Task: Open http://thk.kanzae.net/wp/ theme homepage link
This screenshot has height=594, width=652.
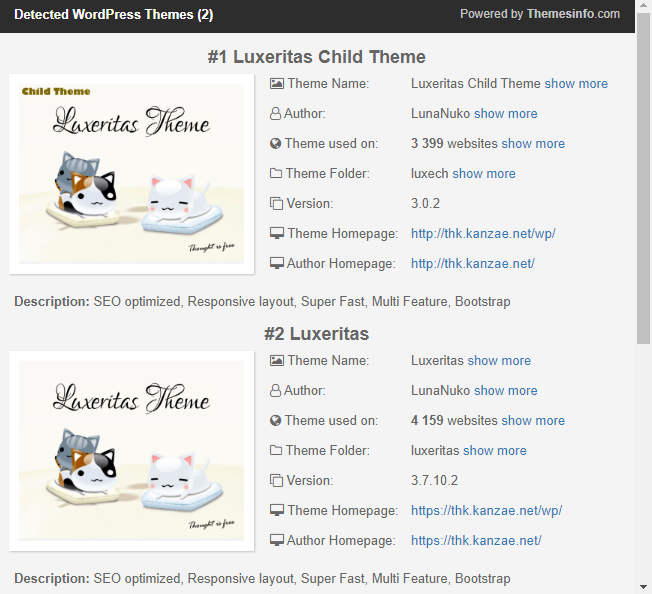Action: point(483,234)
